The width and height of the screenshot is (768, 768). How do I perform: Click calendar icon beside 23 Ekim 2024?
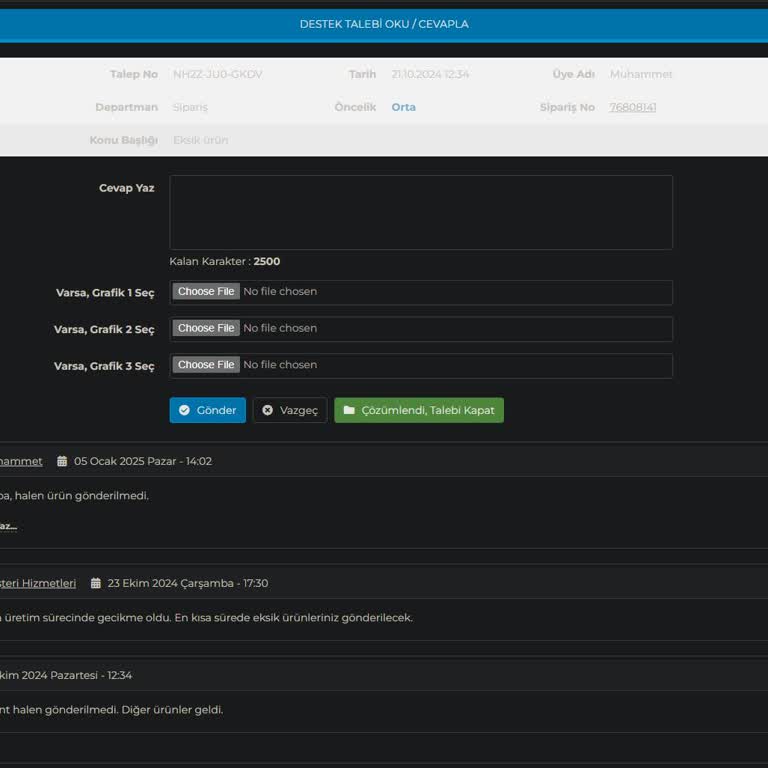96,584
